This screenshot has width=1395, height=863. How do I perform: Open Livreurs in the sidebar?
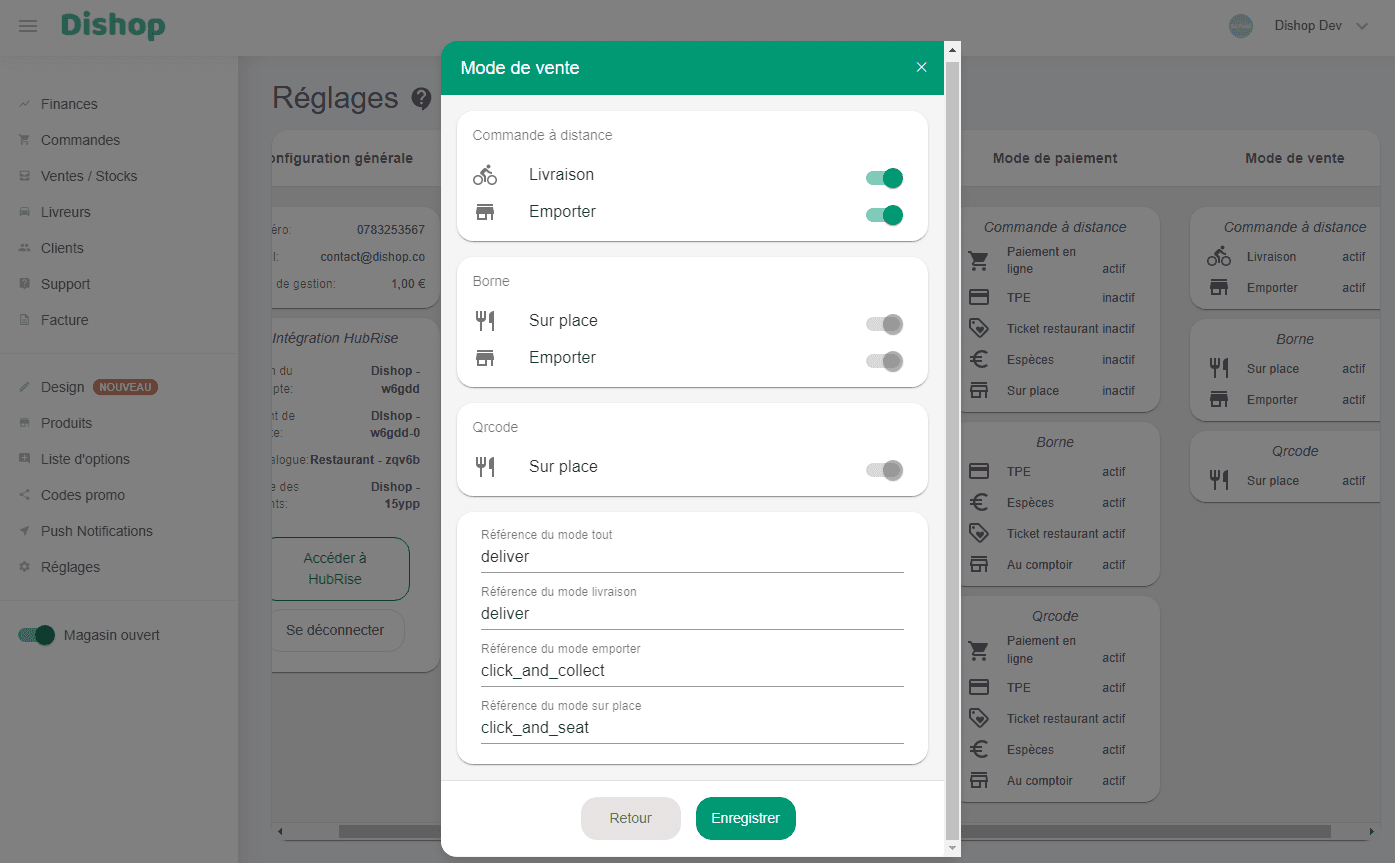[66, 212]
